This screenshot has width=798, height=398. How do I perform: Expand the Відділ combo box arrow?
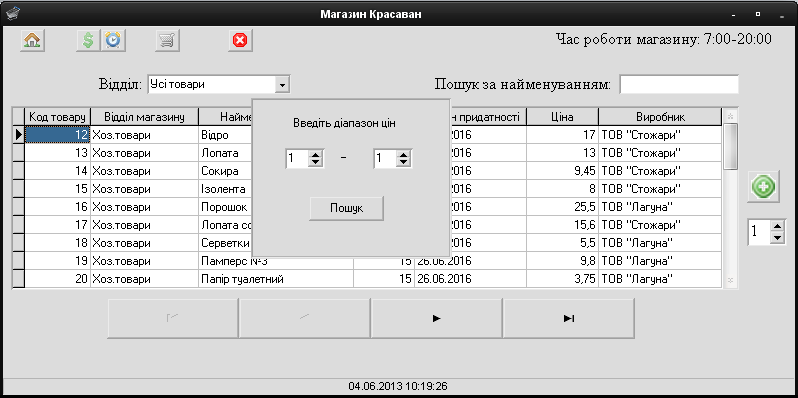pyautogui.click(x=282, y=85)
